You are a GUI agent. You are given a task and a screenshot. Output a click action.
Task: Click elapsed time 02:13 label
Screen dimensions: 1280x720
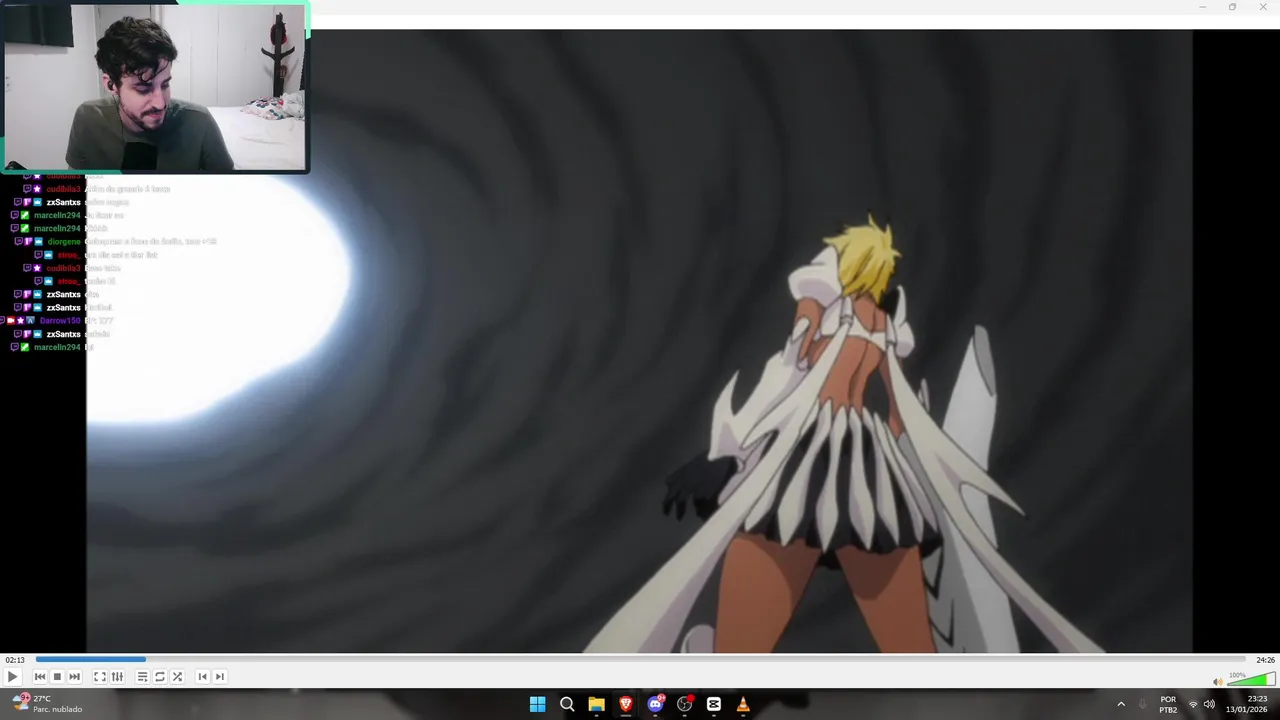pyautogui.click(x=14, y=660)
